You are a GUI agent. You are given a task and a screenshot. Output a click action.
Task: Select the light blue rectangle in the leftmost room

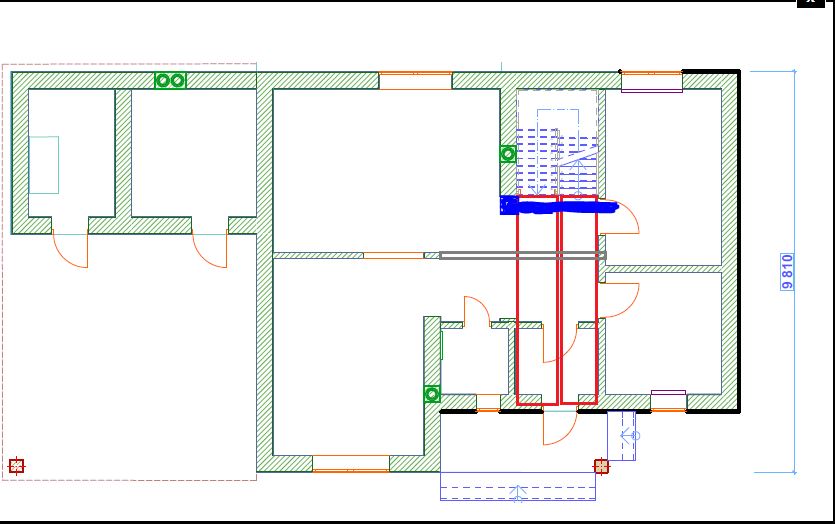coord(44,165)
